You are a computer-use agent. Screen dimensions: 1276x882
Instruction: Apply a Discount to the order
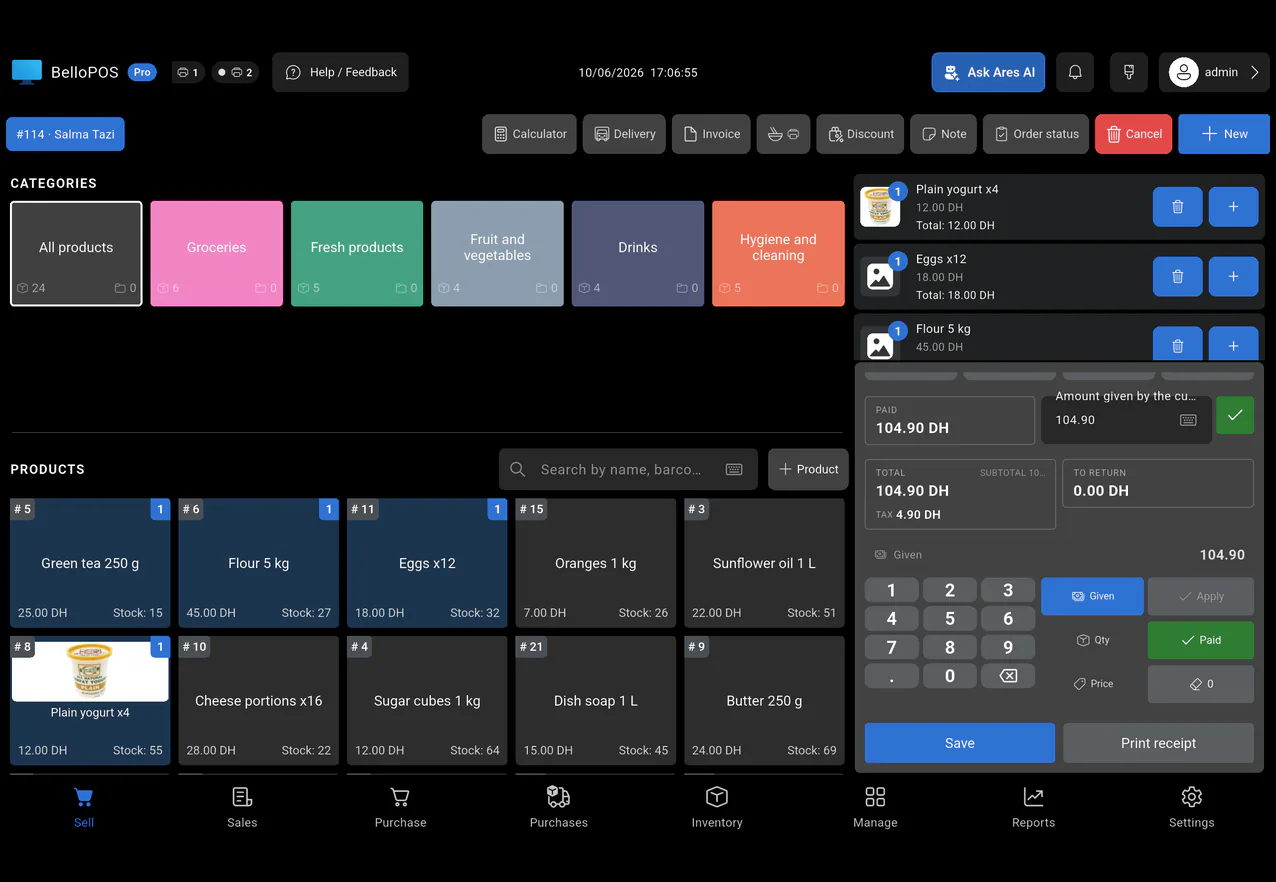[861, 134]
